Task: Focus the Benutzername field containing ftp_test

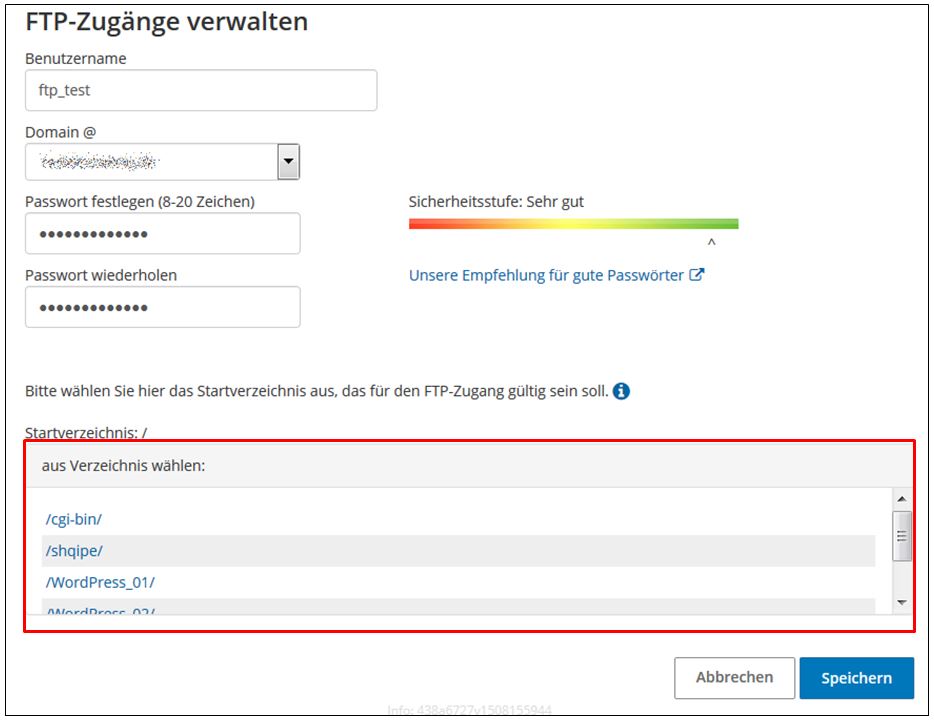Action: 200,90
